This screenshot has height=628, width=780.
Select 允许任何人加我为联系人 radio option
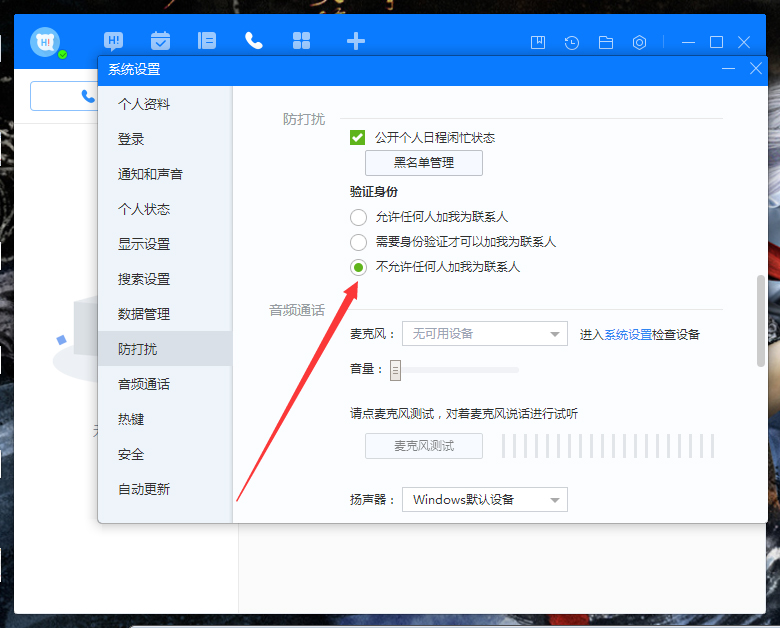358,217
